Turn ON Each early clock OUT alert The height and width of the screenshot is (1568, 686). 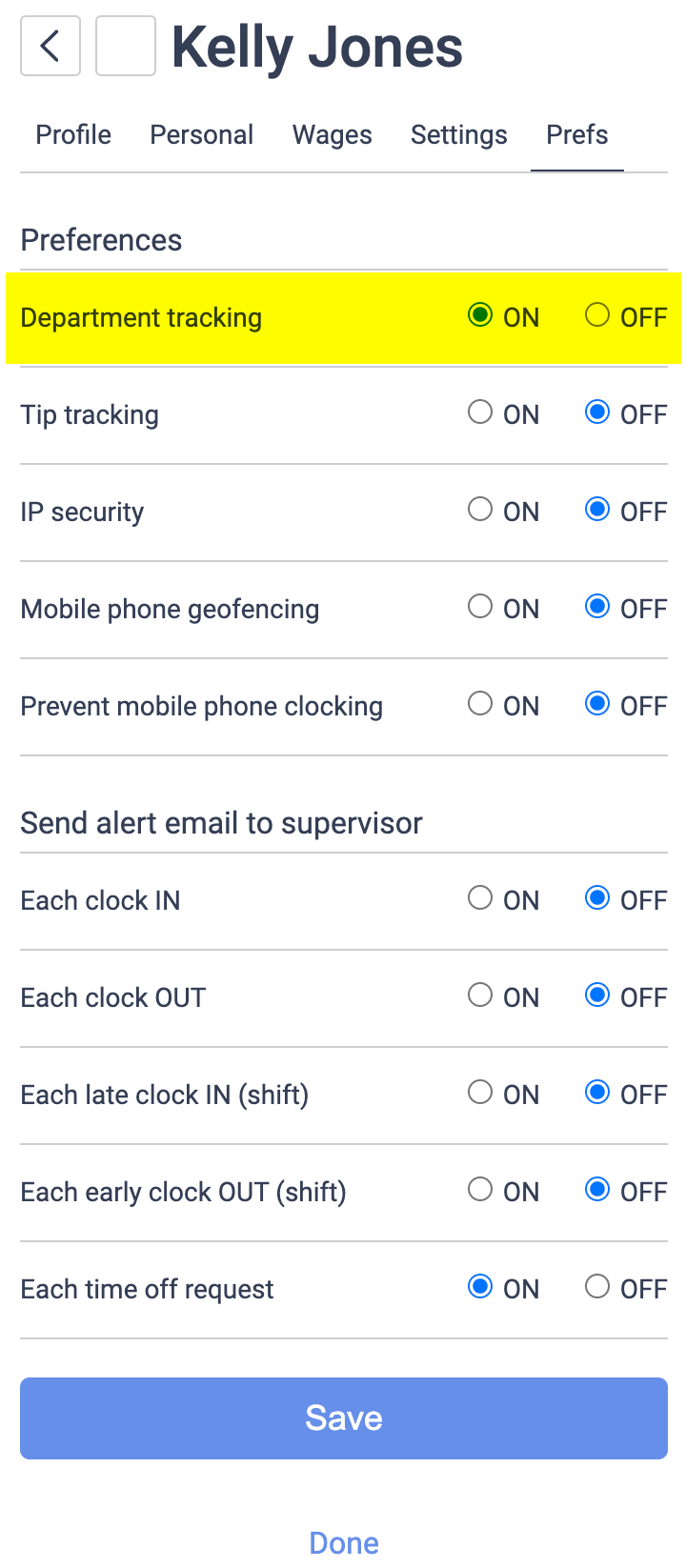point(480,1190)
